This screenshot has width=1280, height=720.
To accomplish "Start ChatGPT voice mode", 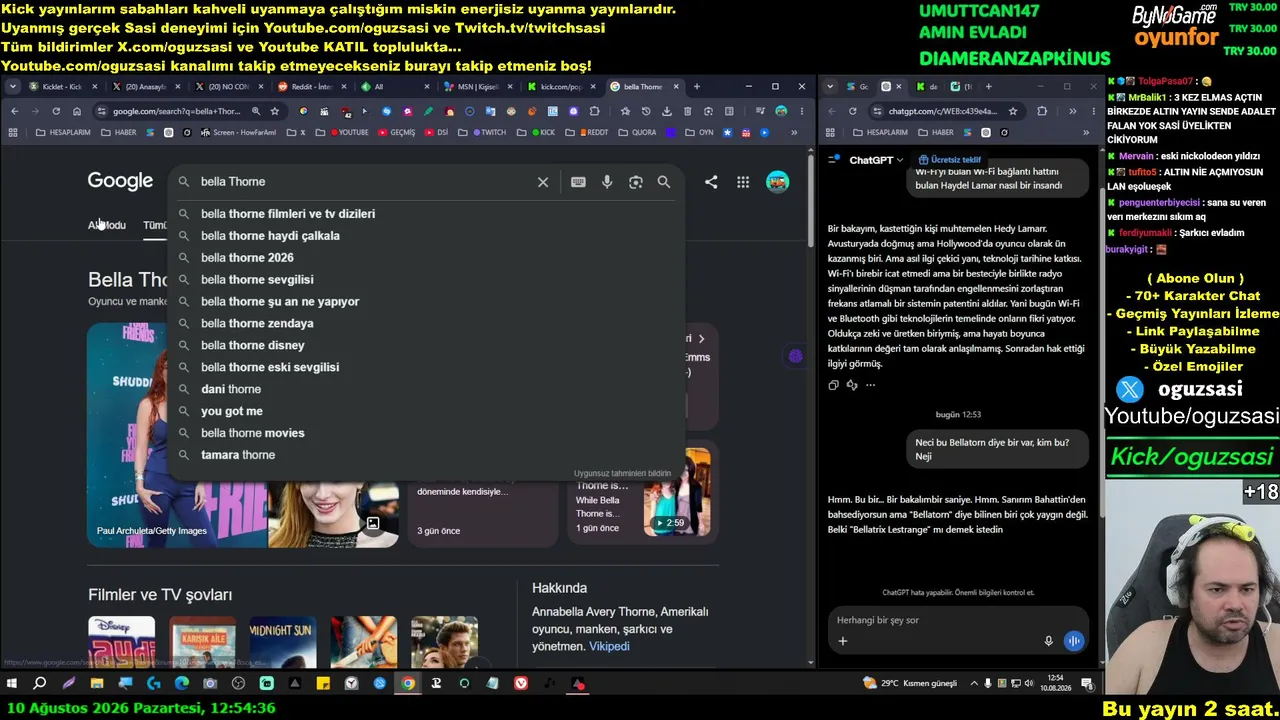I will (x=1074, y=641).
